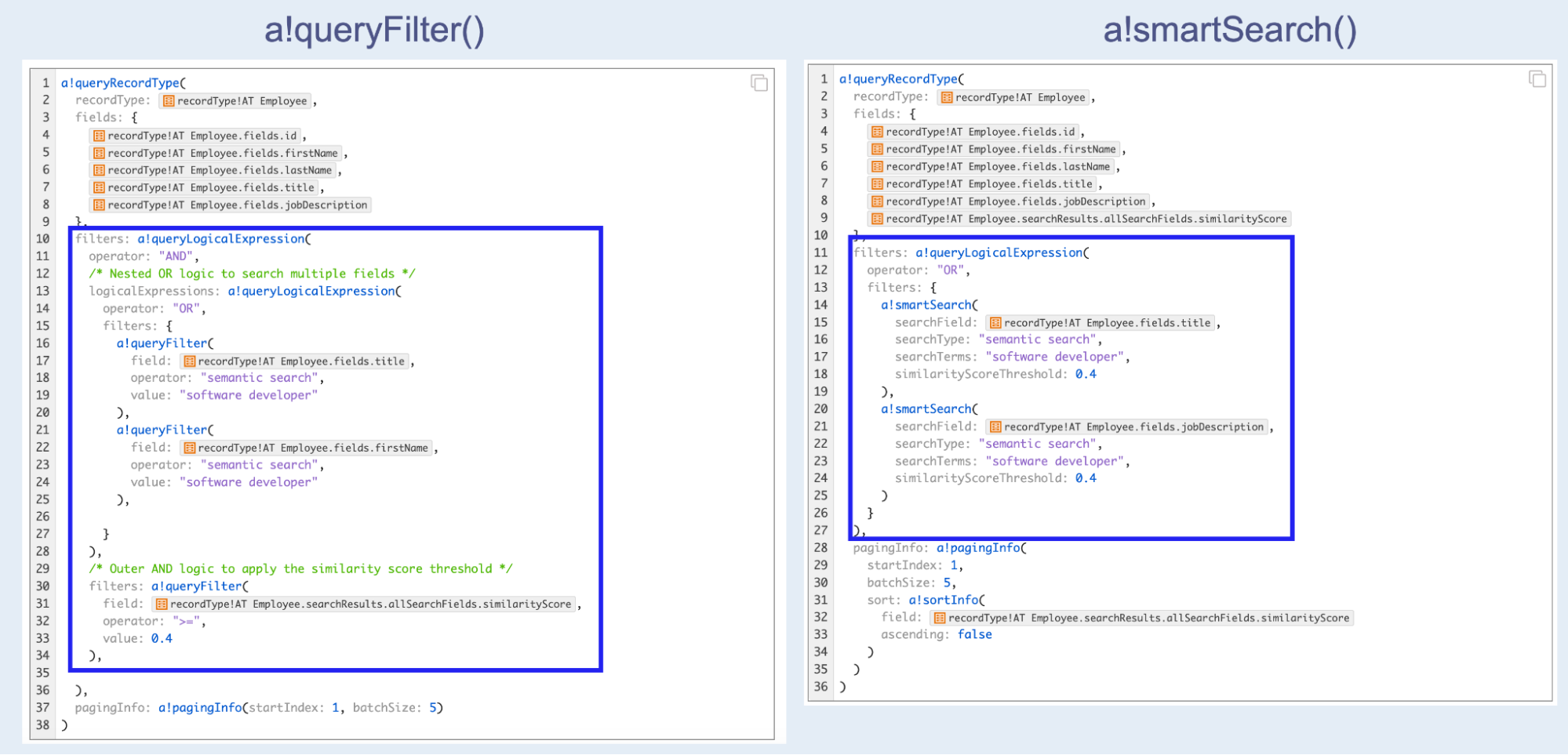
Task: Click the Nested OR logic comment
Action: point(252,274)
